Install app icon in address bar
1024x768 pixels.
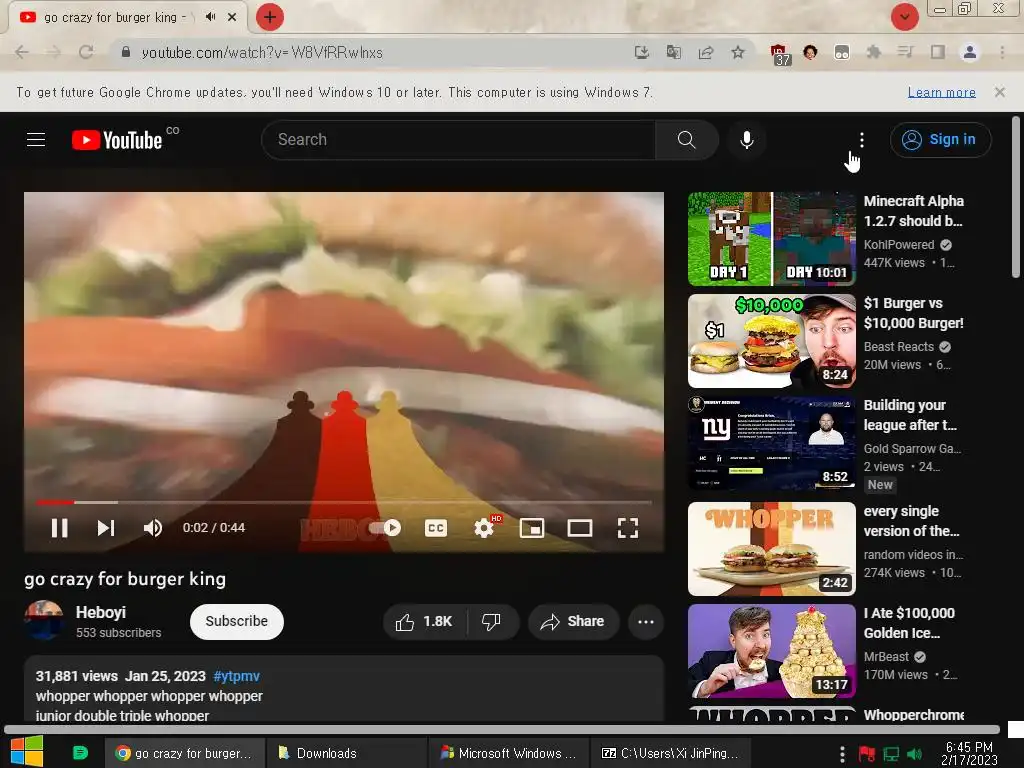(x=642, y=52)
